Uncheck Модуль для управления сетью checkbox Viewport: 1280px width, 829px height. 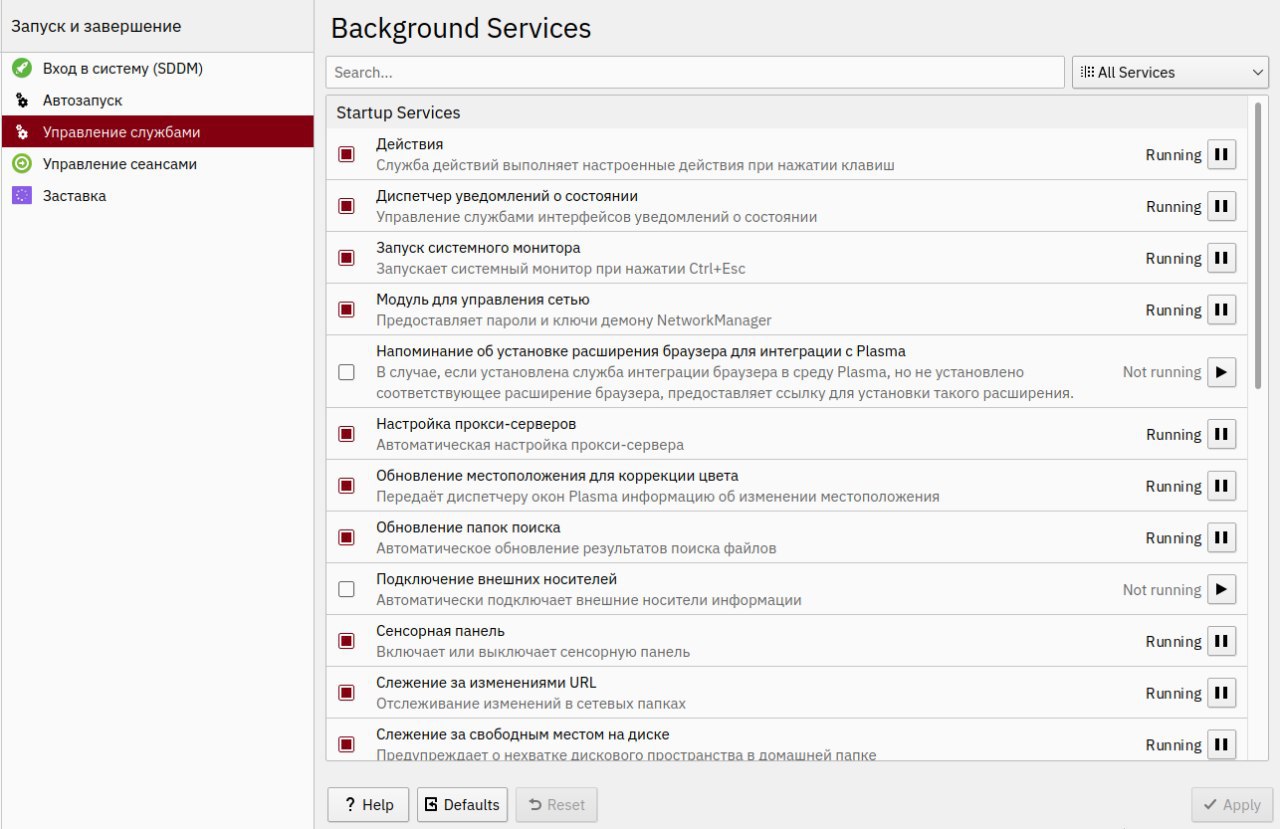point(346,310)
